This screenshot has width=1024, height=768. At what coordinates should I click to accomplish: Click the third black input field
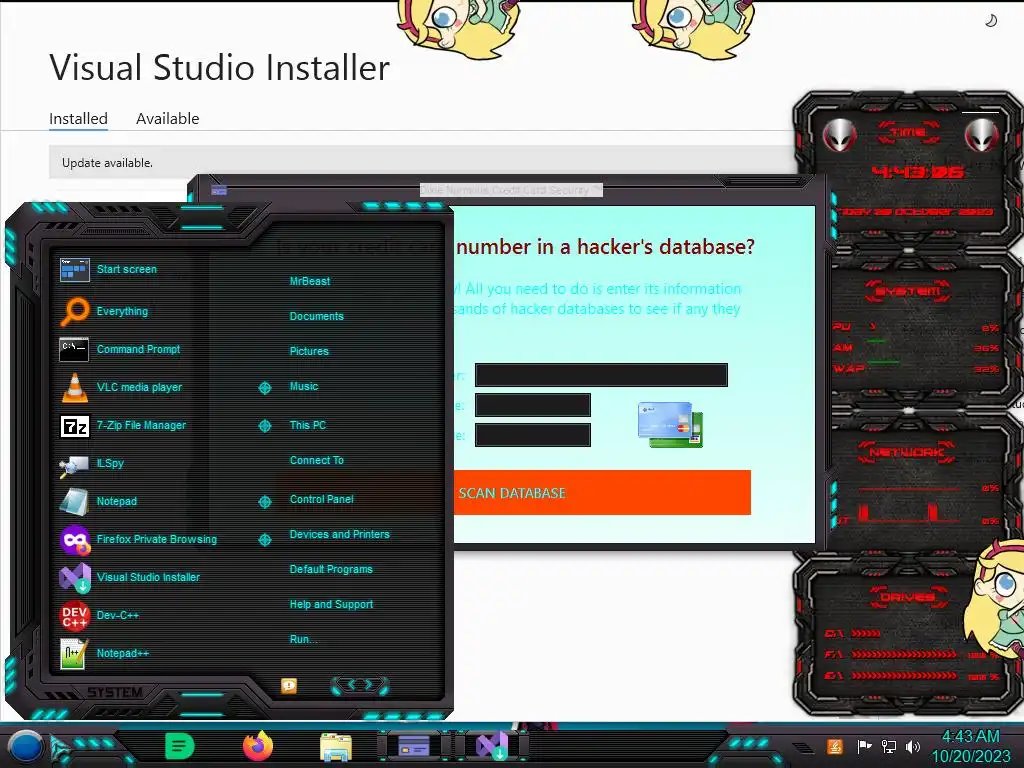(x=533, y=435)
